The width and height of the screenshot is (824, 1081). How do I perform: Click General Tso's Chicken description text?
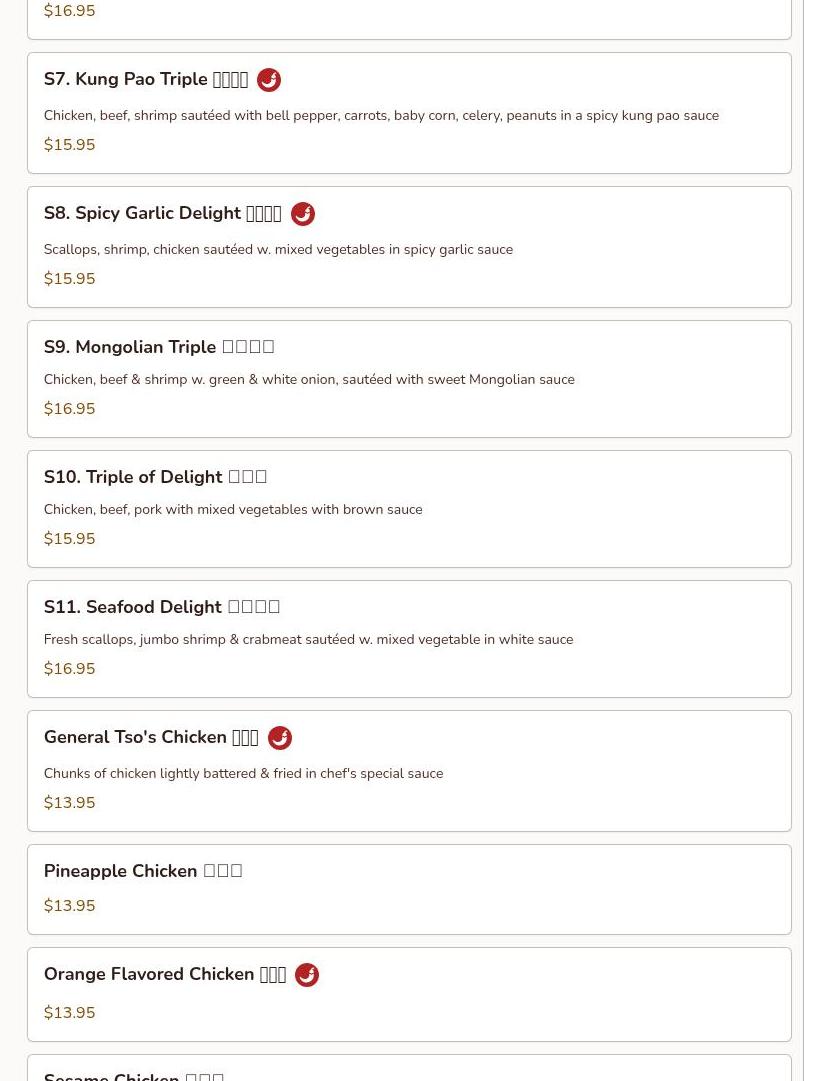[243, 774]
